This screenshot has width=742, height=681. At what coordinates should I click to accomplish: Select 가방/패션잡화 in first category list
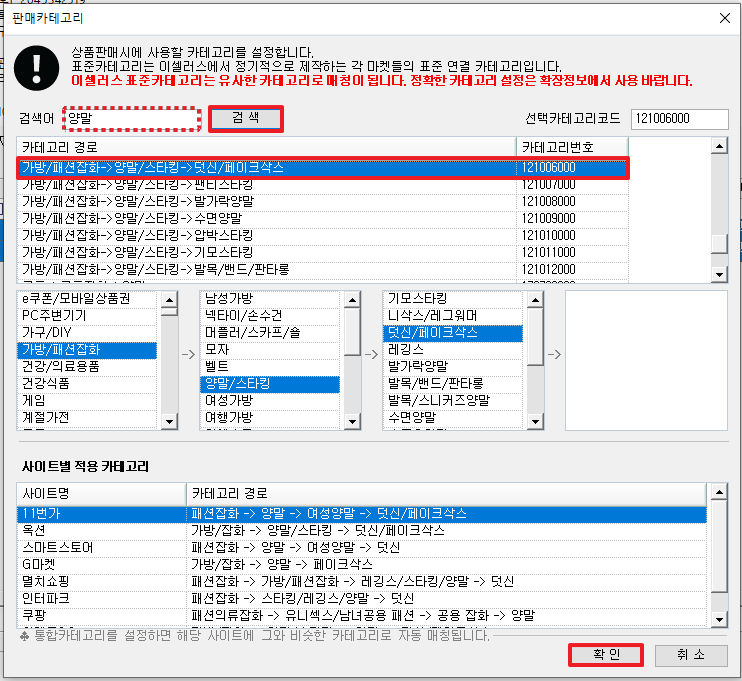point(87,350)
